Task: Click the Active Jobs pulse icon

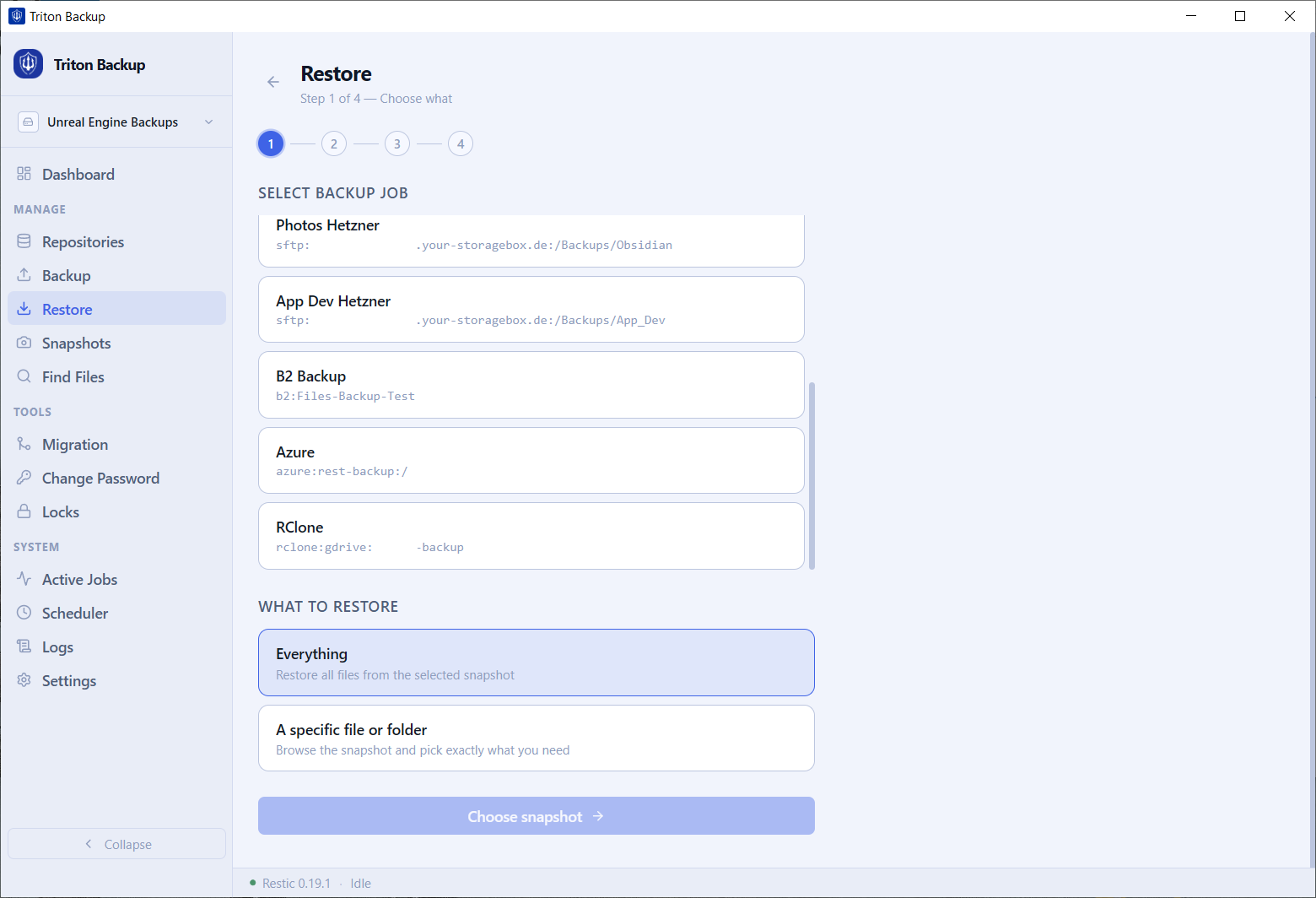Action: tap(24, 579)
